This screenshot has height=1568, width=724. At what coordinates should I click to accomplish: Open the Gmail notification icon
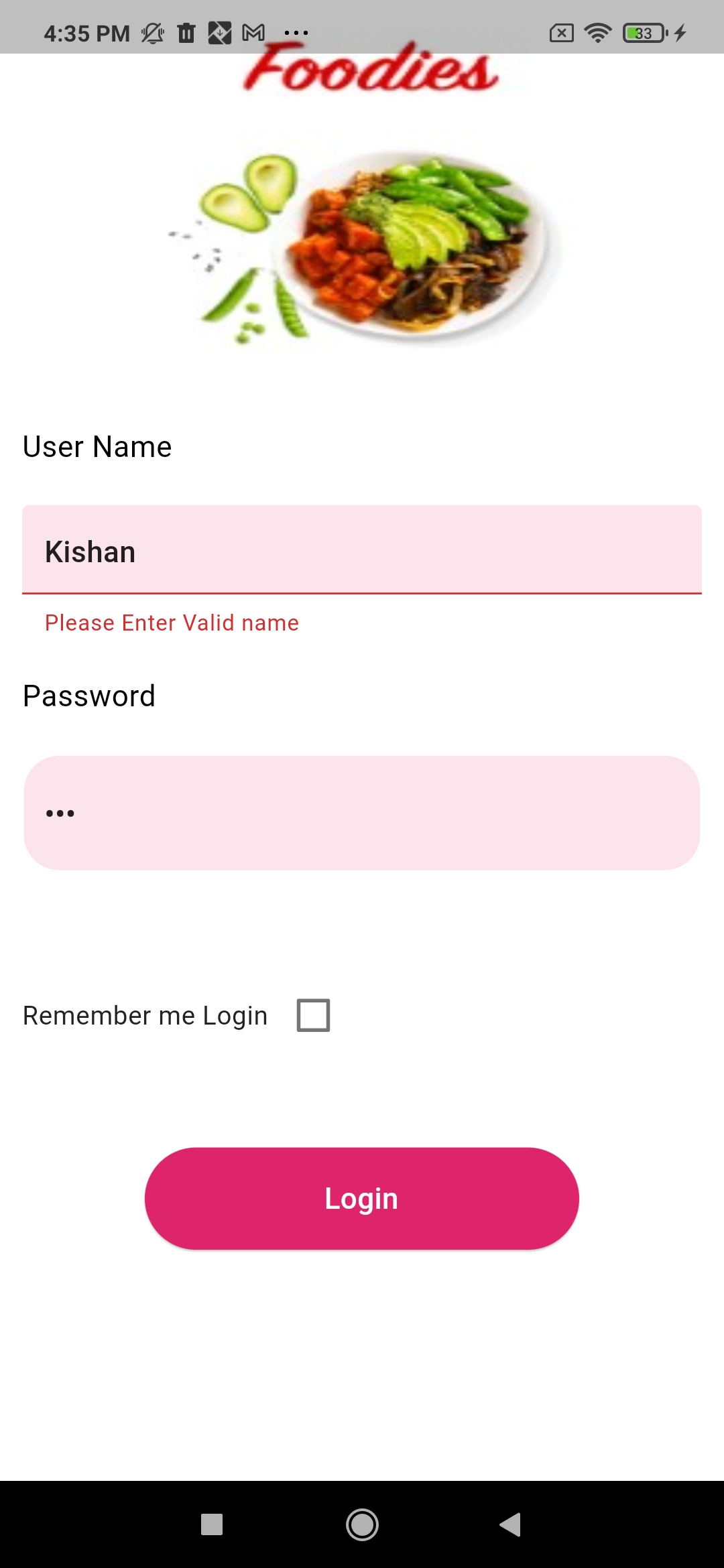(x=253, y=32)
